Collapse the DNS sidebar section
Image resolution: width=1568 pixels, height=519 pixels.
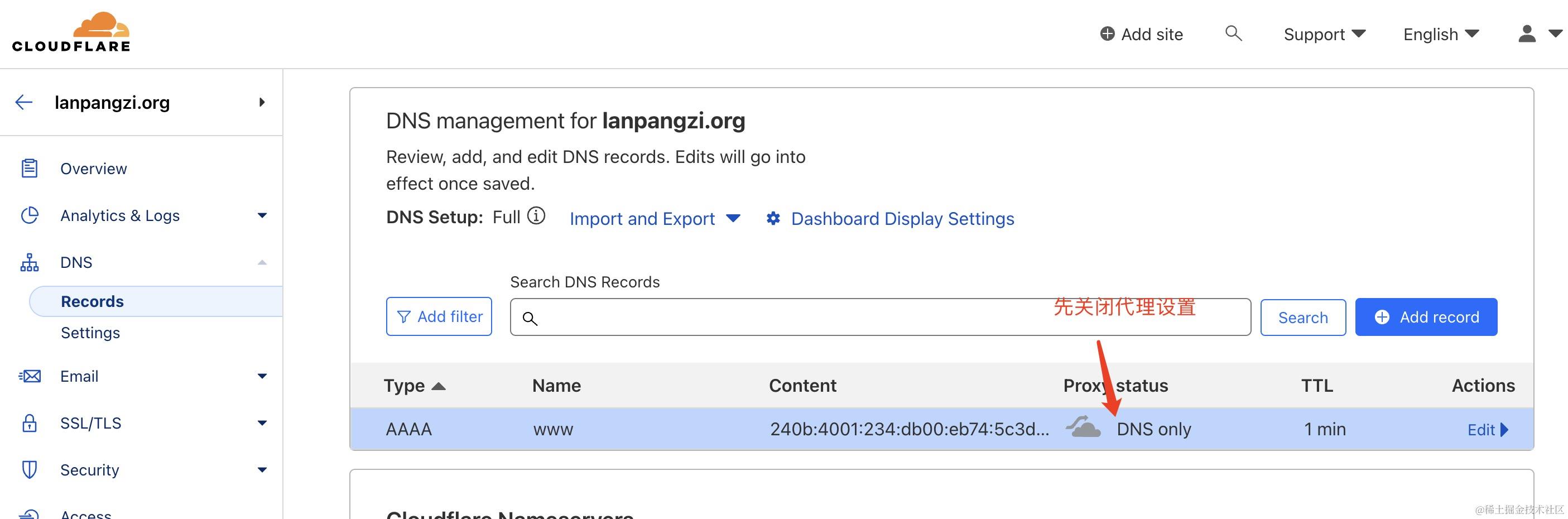262,262
